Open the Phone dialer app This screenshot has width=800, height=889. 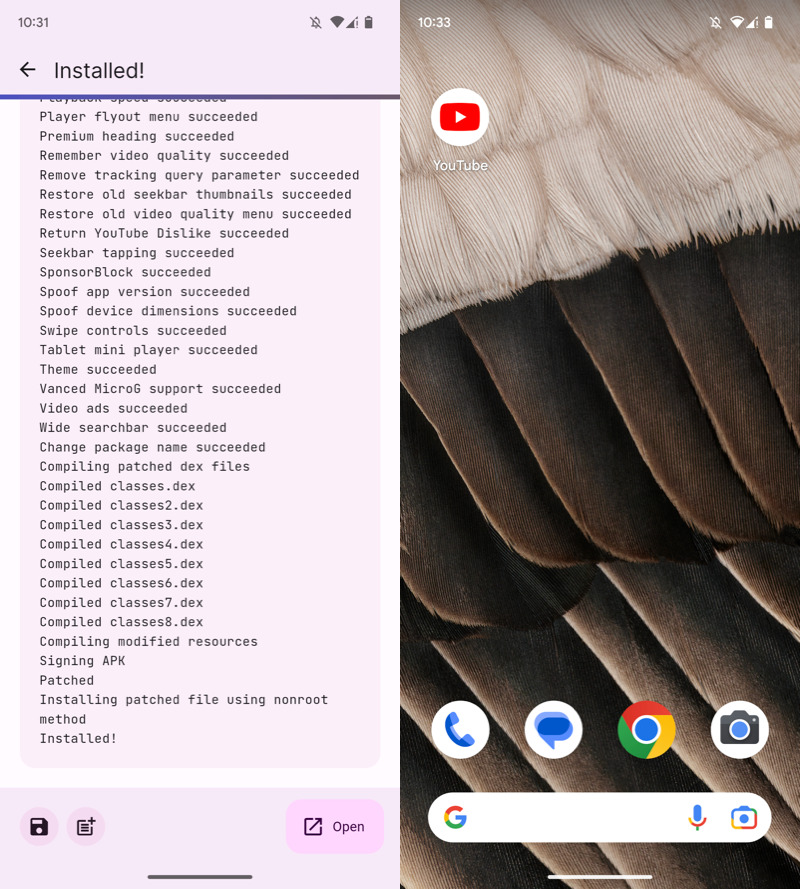460,730
